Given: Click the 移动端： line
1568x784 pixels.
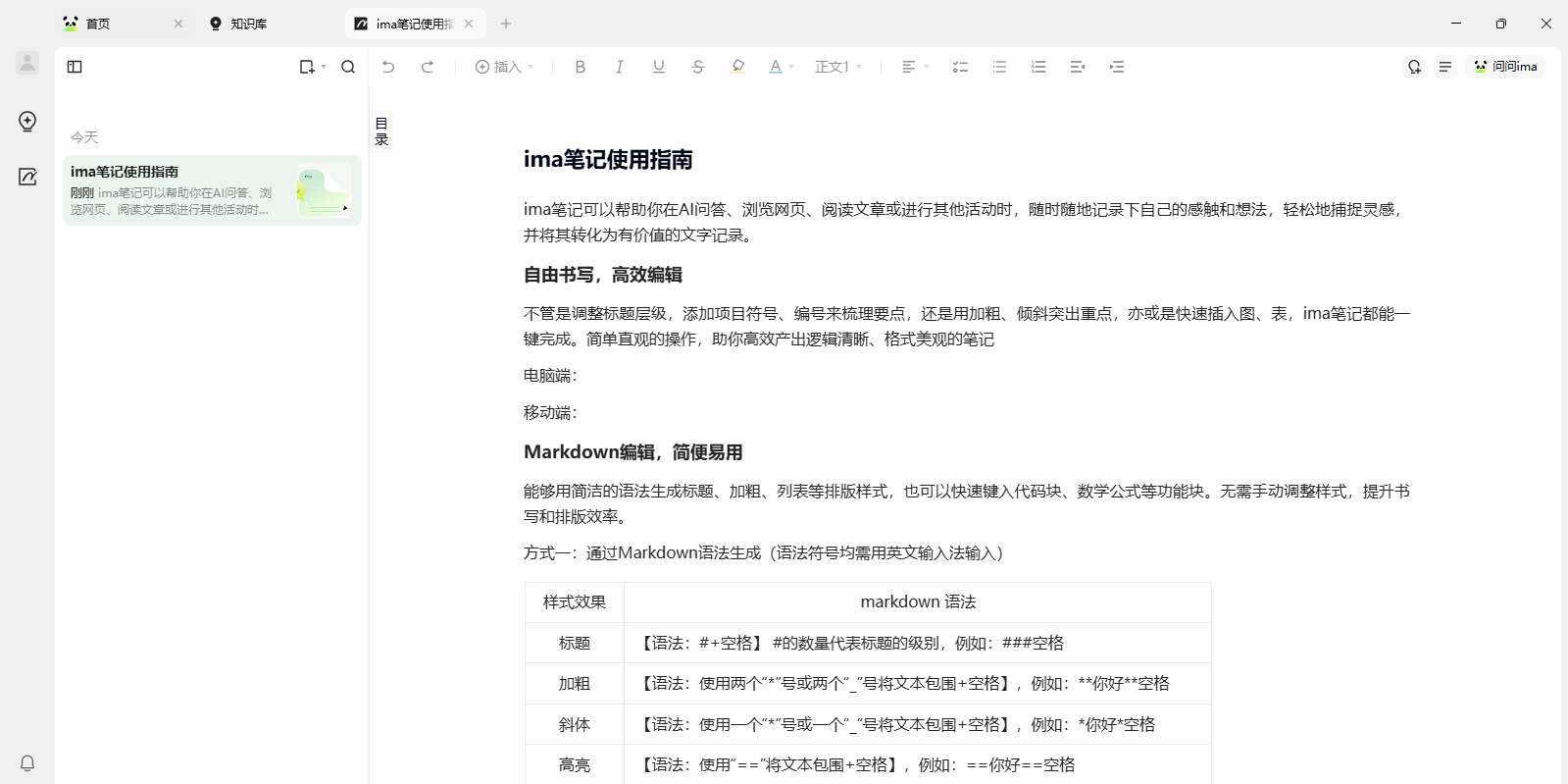Looking at the screenshot, I should point(551,413).
